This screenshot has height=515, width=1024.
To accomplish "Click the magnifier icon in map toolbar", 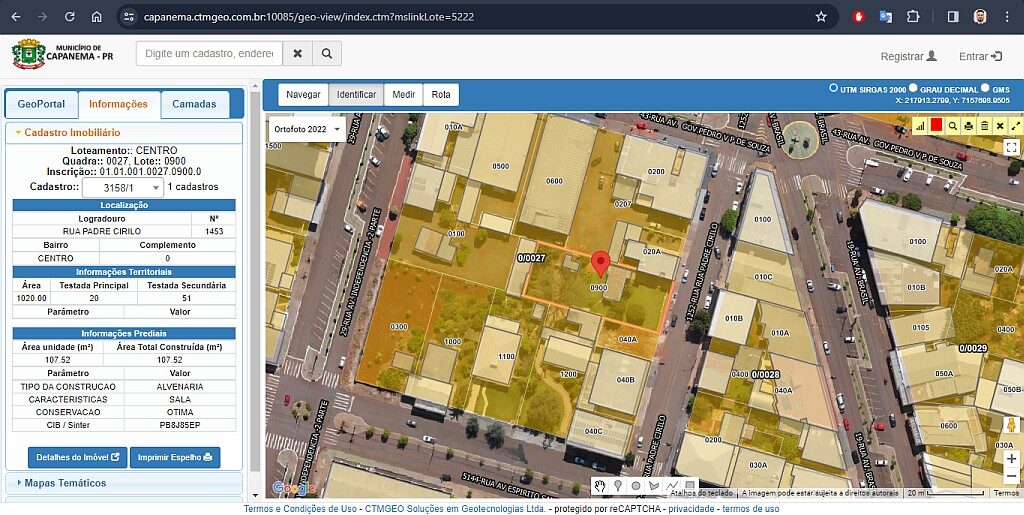I will pos(953,125).
